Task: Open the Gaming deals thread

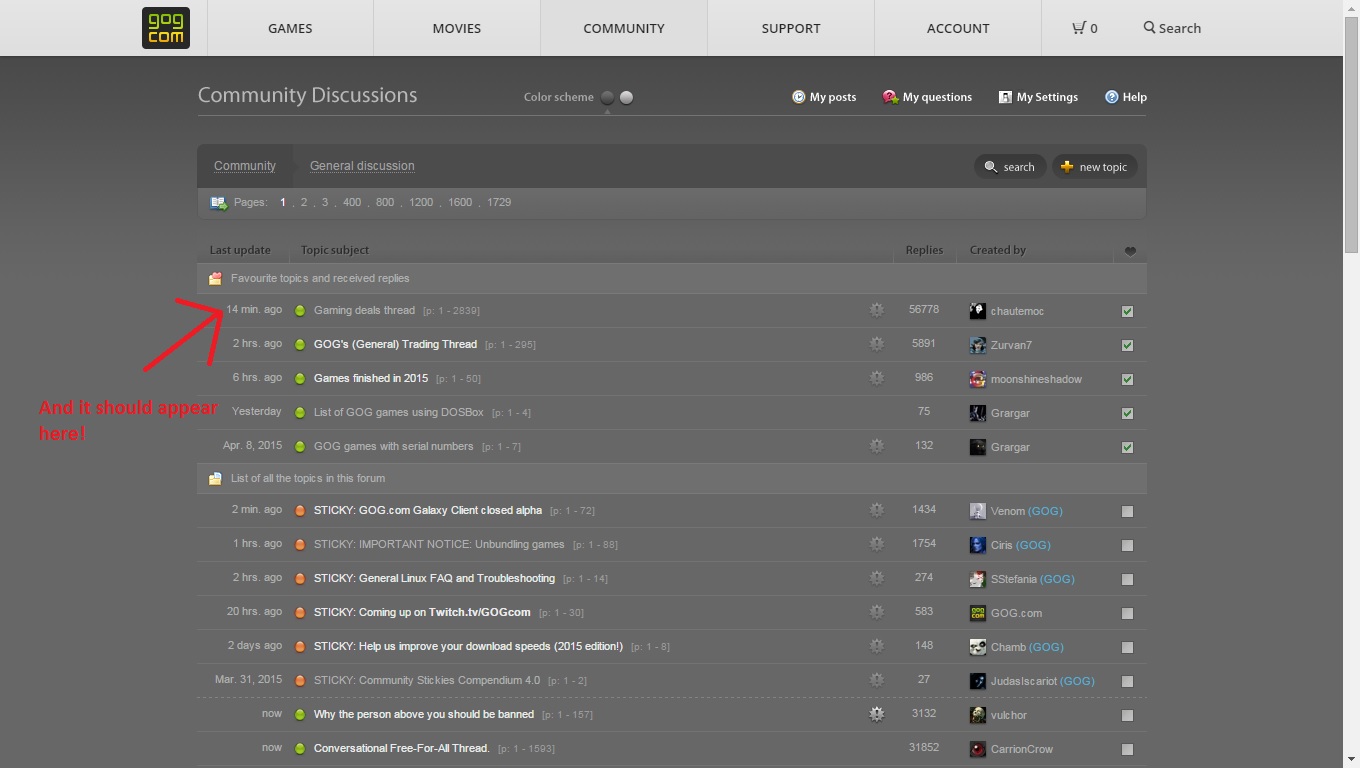Action: pos(364,310)
